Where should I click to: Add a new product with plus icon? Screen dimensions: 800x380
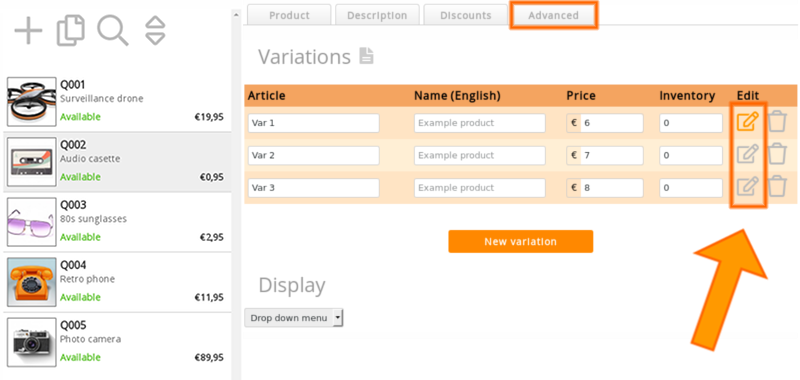point(28,31)
